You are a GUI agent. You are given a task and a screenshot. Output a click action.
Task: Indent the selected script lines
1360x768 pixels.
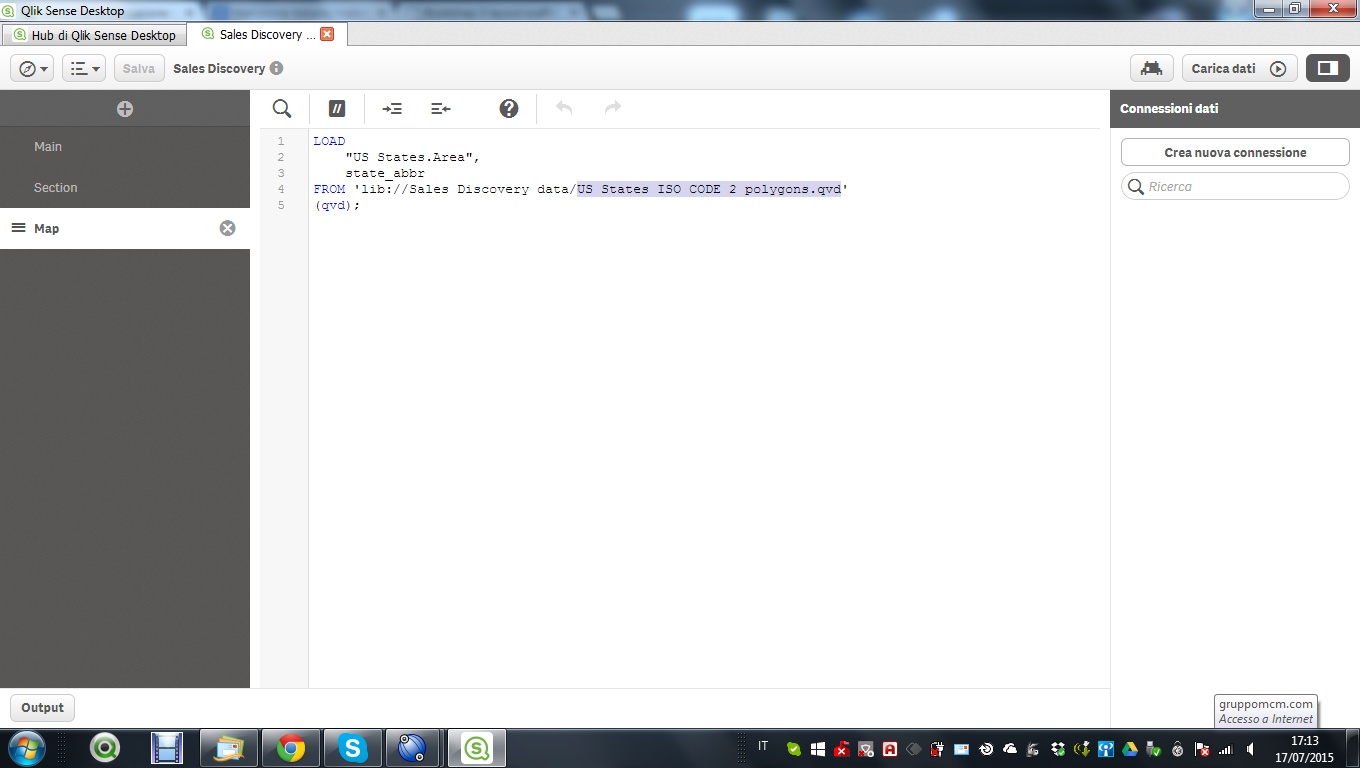(x=392, y=108)
